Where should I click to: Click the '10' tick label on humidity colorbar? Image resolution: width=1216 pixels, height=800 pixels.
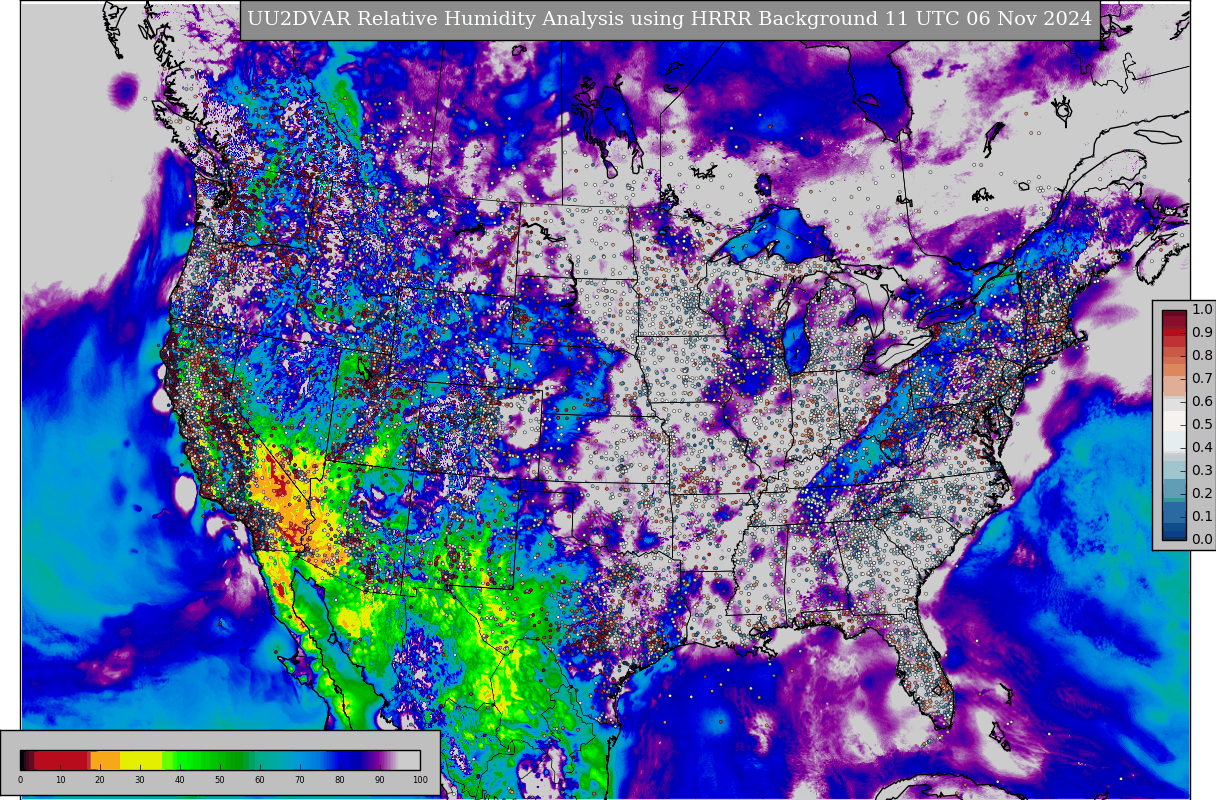(x=60, y=780)
